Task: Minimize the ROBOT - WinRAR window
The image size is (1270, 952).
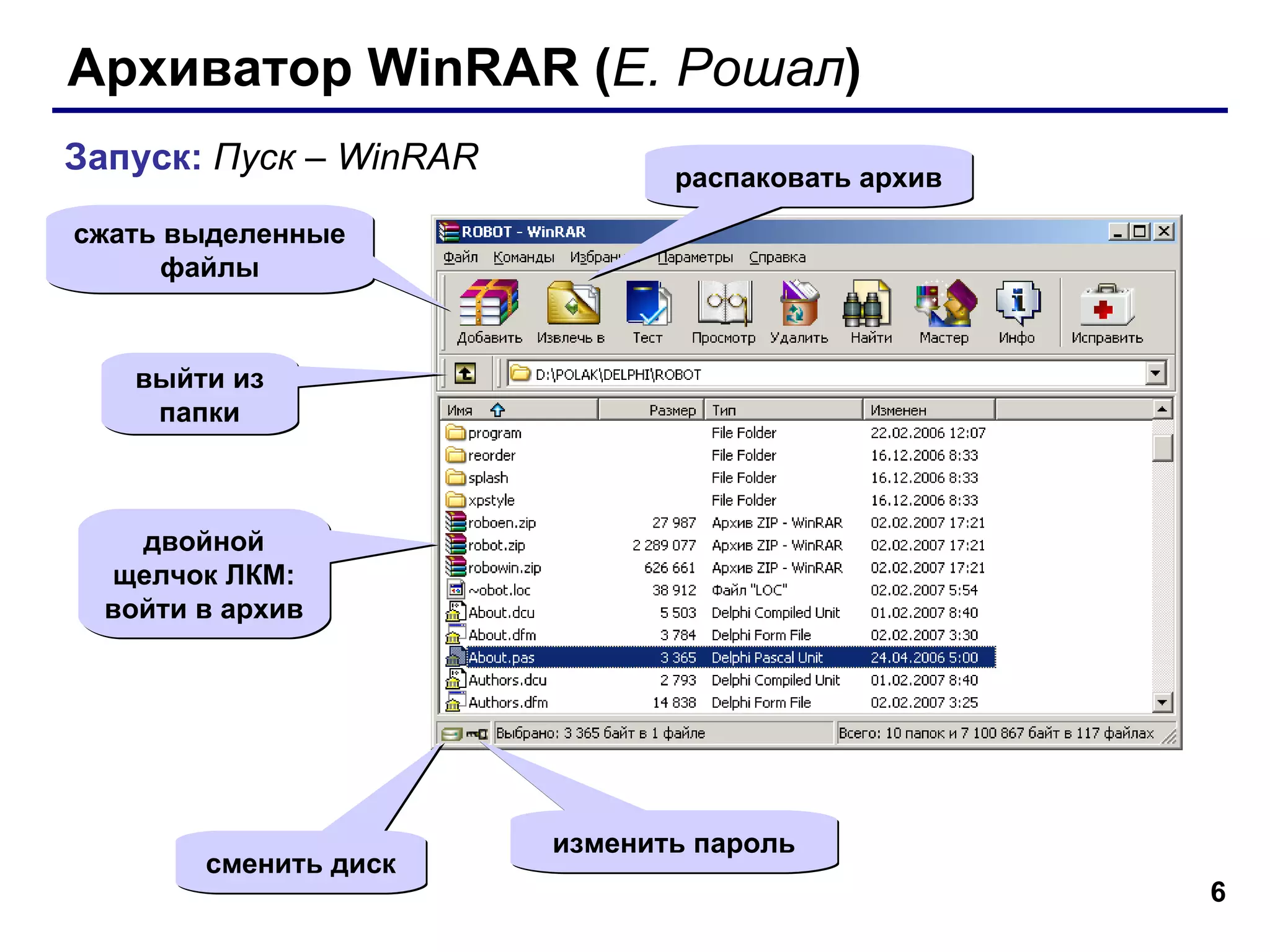Action: click(1118, 231)
